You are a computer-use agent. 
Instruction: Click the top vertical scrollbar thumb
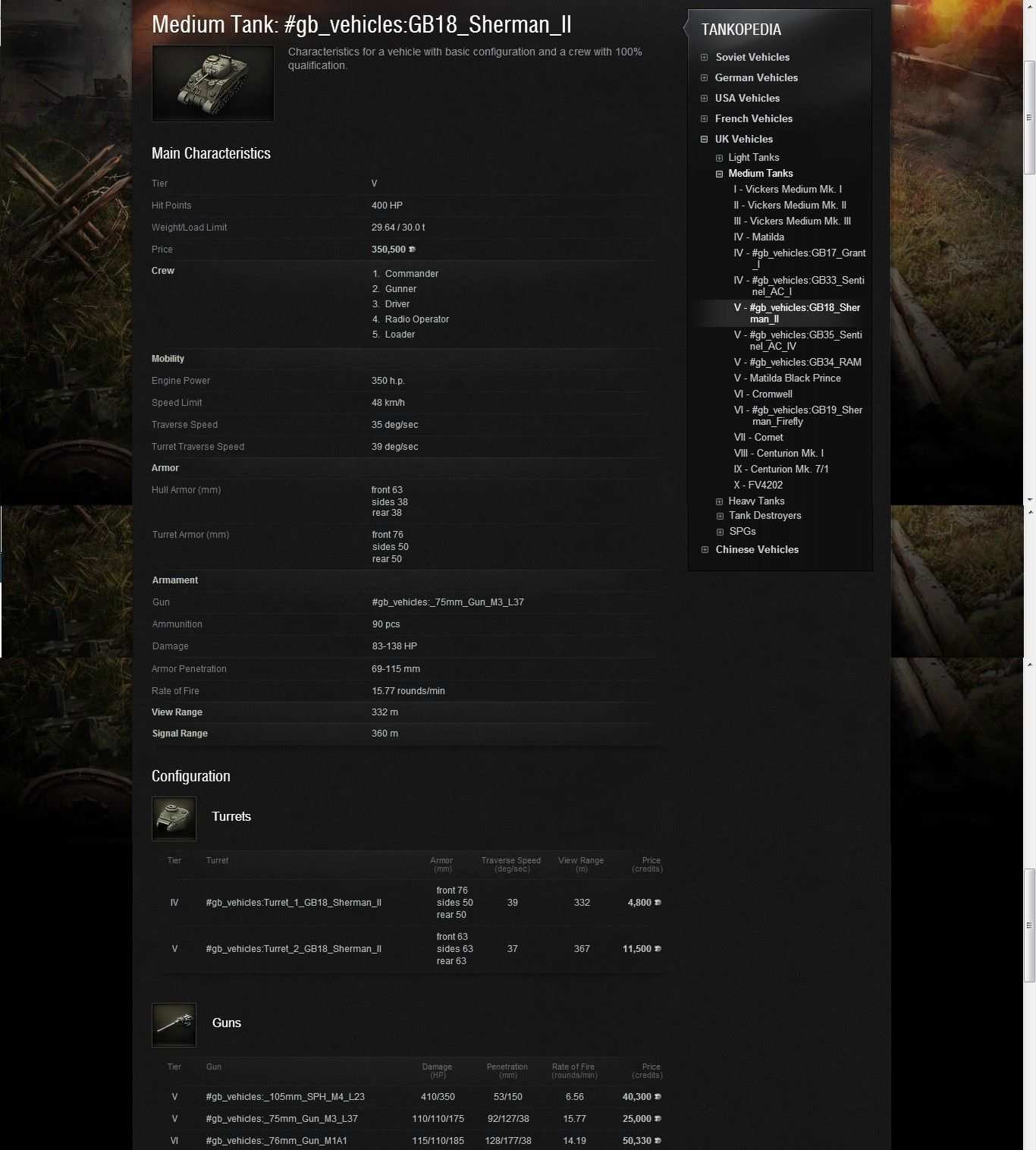[1029, 118]
